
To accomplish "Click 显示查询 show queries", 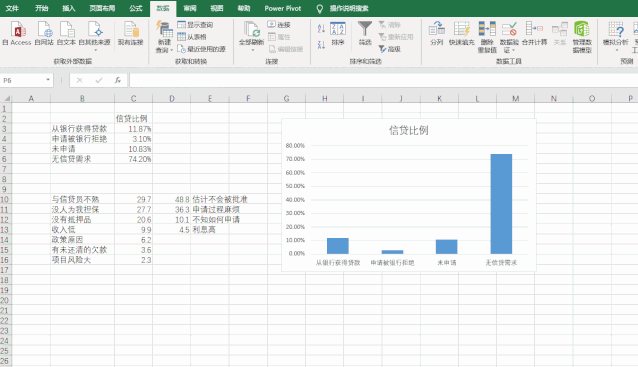I will [x=195, y=25].
